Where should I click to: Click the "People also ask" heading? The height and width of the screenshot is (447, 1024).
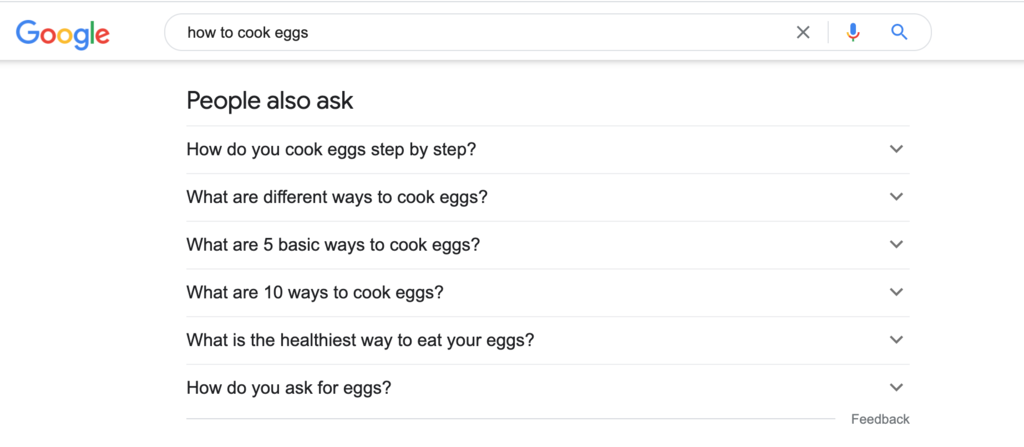[x=269, y=101]
